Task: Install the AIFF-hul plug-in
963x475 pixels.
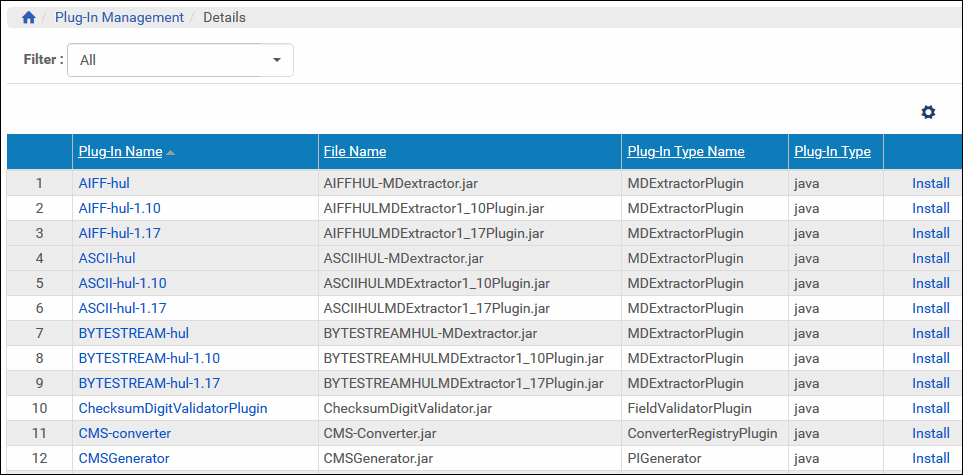Action: pos(930,183)
